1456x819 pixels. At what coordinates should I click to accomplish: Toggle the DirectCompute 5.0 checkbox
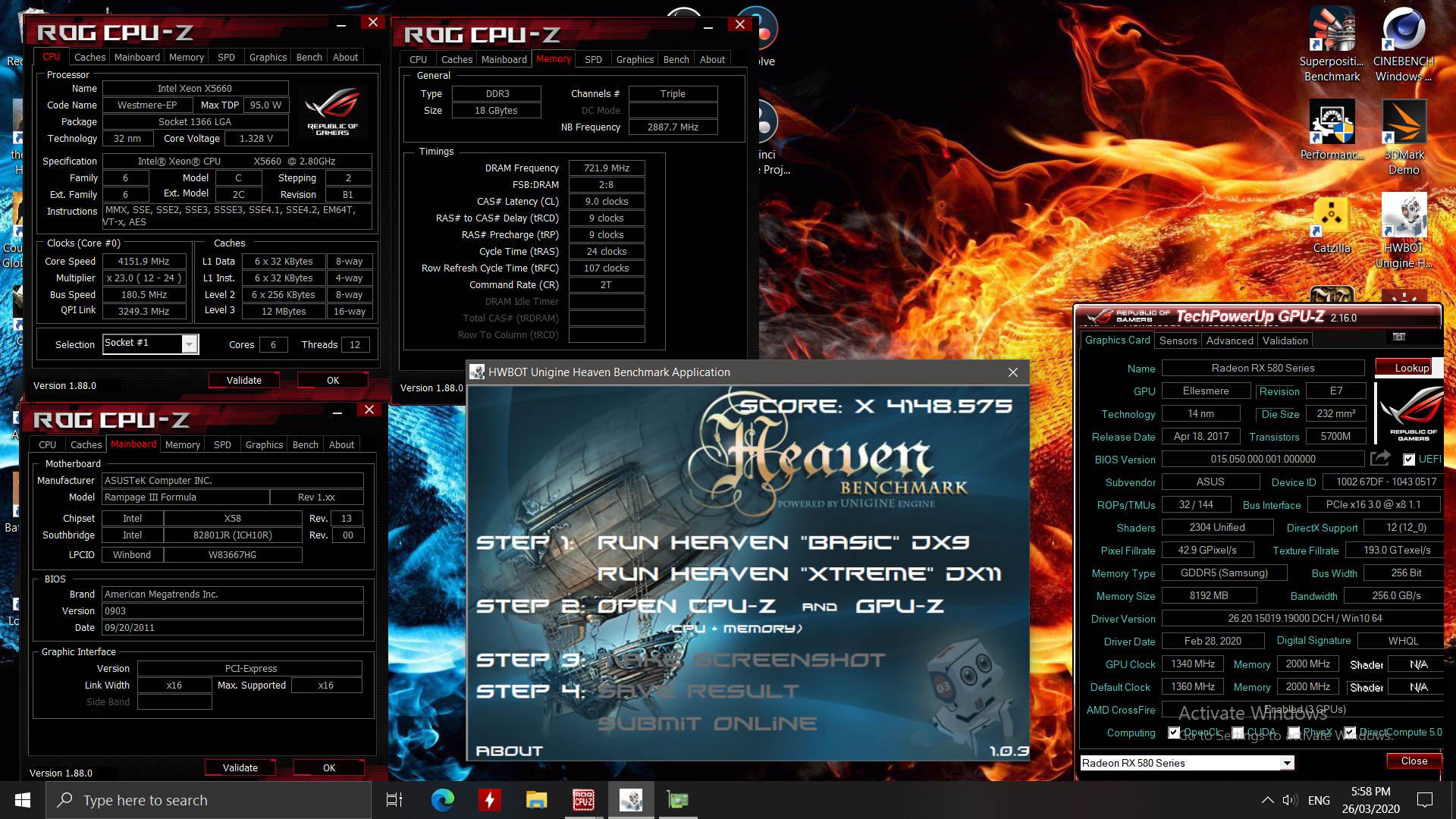pyautogui.click(x=1350, y=732)
